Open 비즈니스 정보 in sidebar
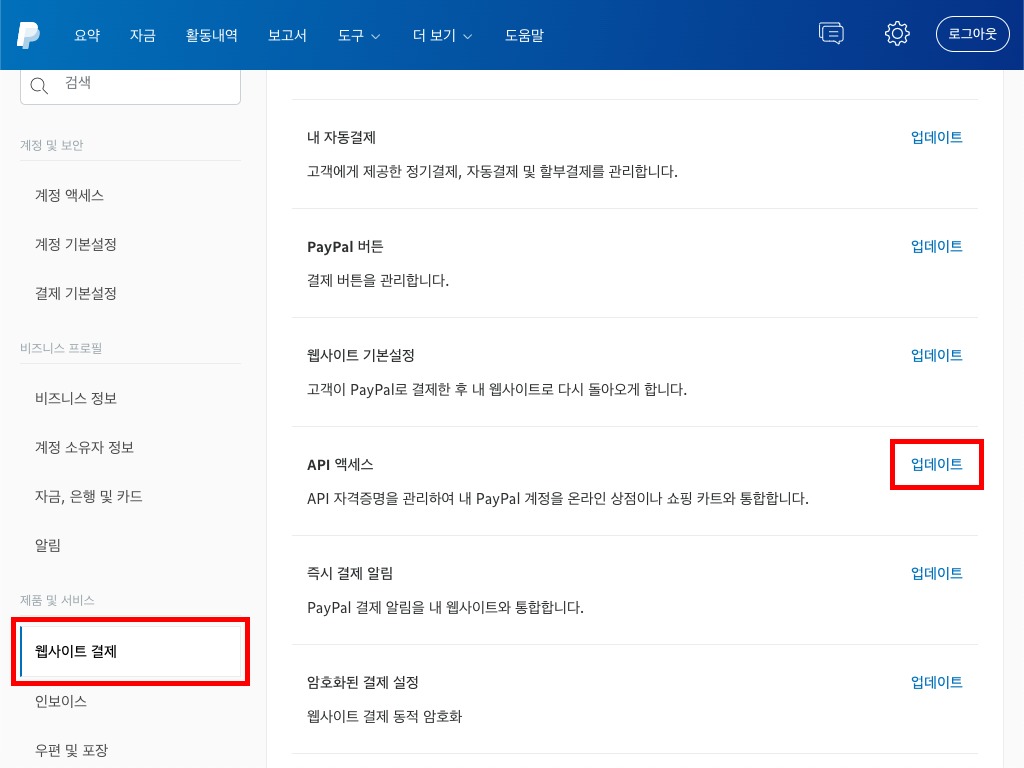The width and height of the screenshot is (1024, 768). pyautogui.click(x=76, y=398)
